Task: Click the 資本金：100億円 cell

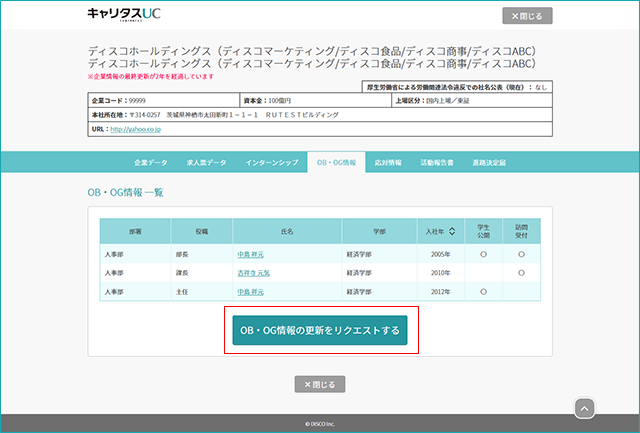Action: [x=316, y=100]
